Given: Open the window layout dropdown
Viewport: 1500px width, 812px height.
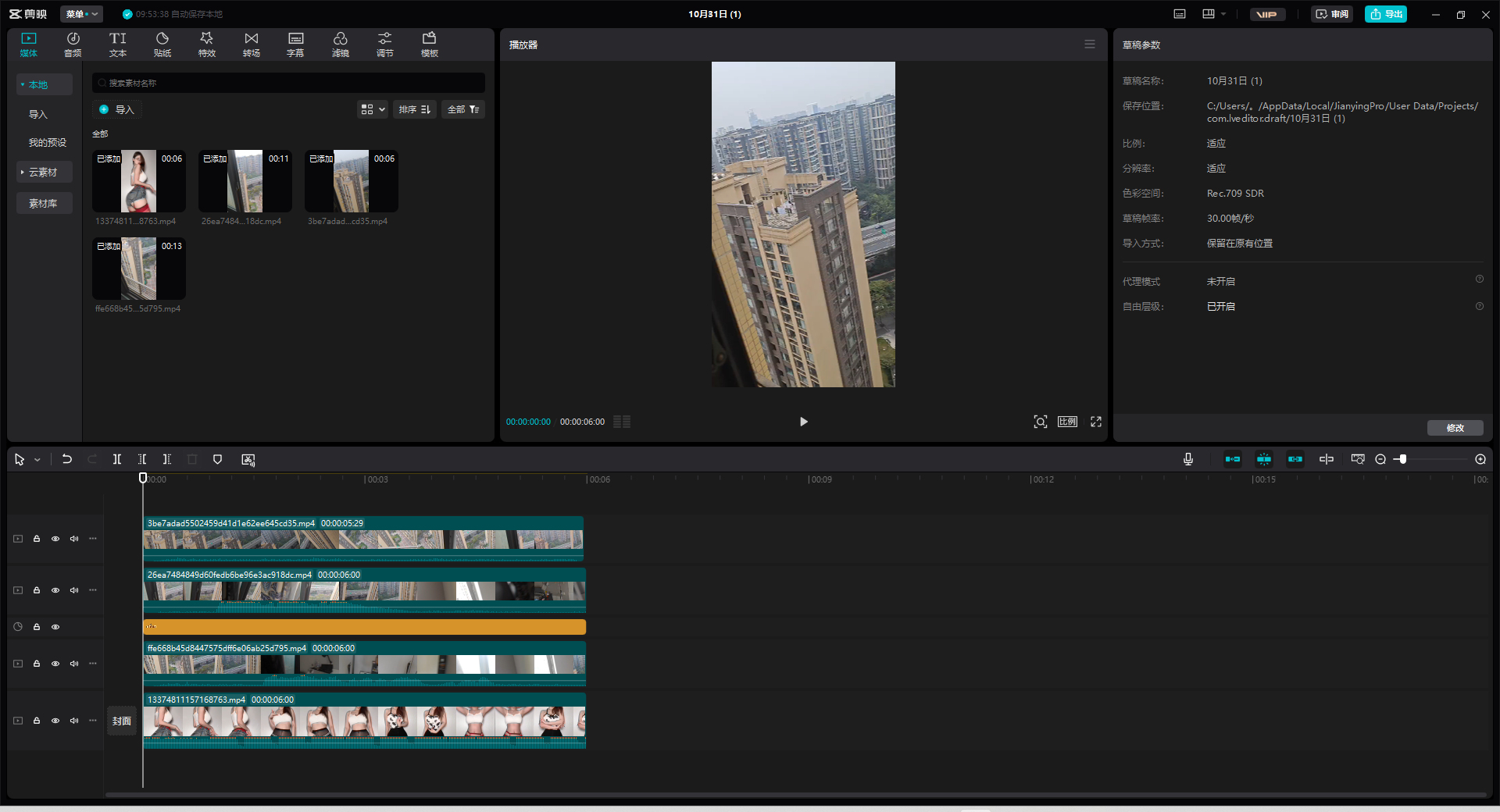Looking at the screenshot, I should click(1214, 14).
